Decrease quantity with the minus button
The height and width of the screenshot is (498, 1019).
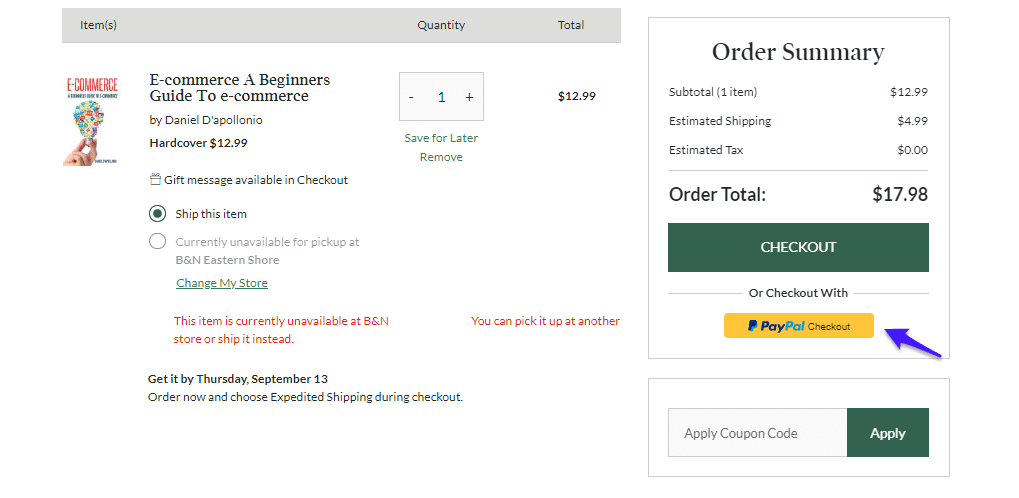coord(411,97)
